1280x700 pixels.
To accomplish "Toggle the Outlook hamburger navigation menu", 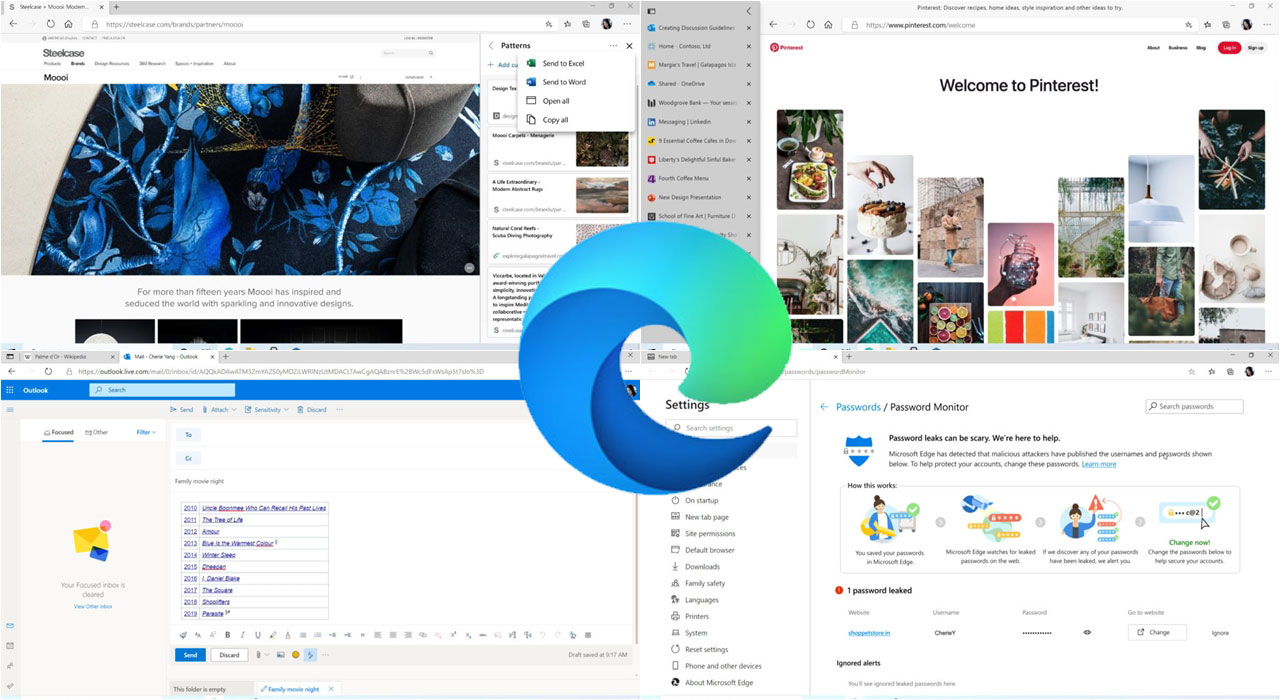I will coord(10,409).
